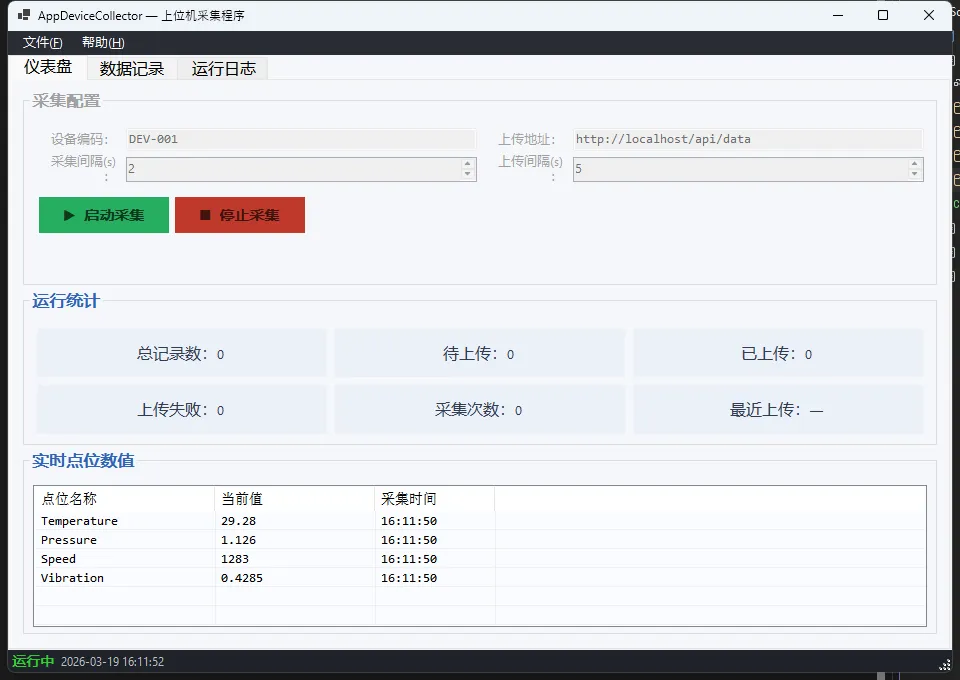The image size is (960, 680).
Task: Switch to the 数据记录 tab
Action: click(x=132, y=69)
